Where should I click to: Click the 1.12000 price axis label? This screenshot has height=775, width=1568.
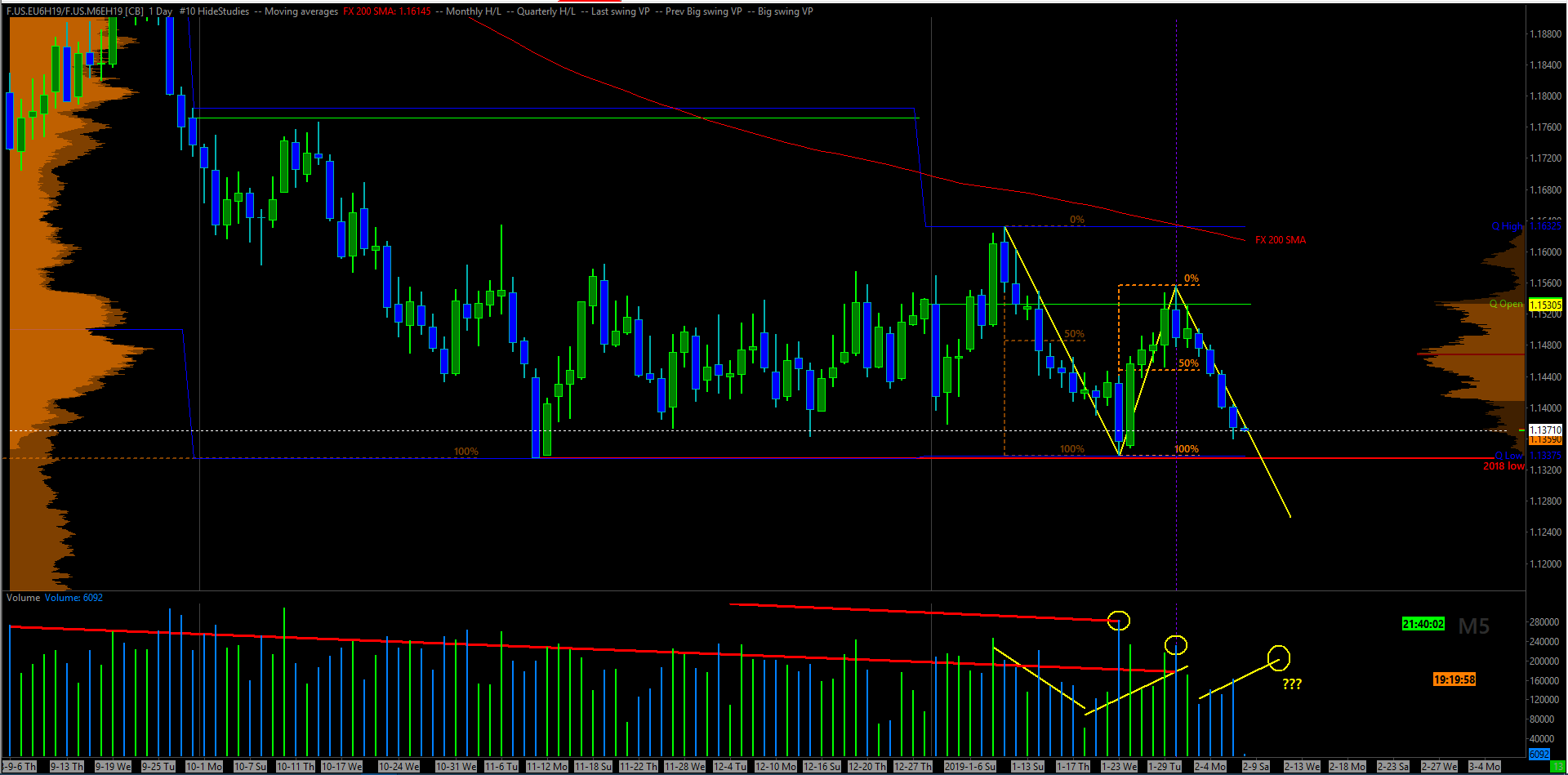click(x=1545, y=563)
